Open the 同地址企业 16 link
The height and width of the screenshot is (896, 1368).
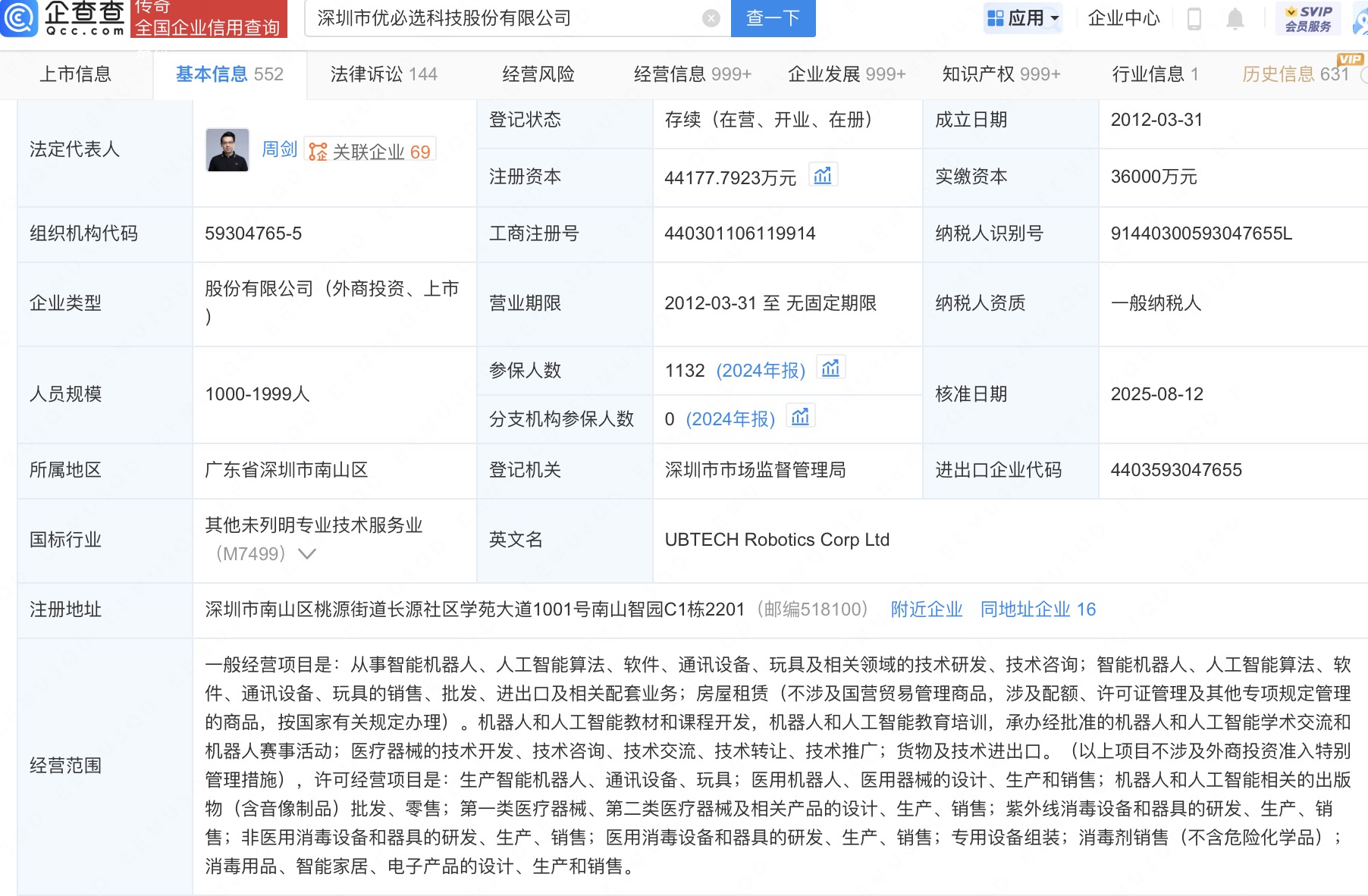pos(1038,609)
